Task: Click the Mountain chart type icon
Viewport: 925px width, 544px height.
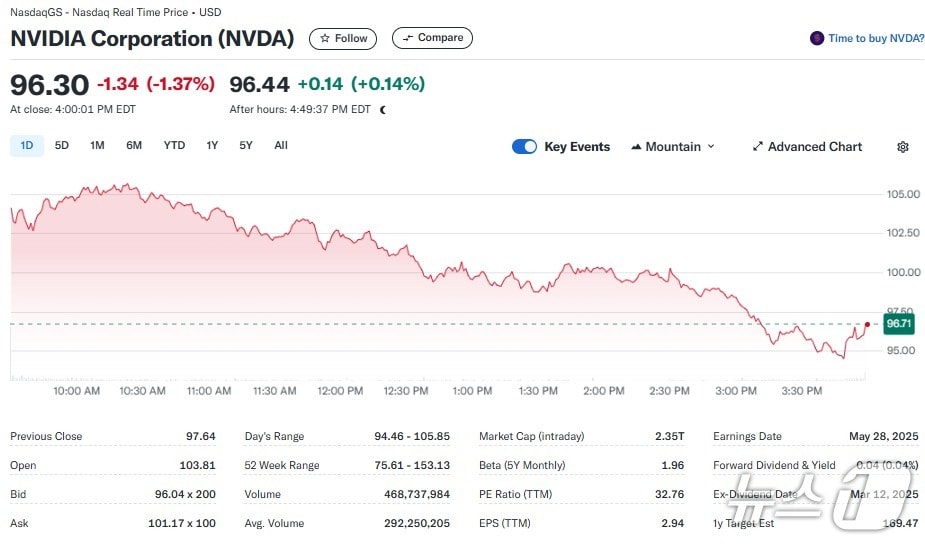Action: tap(636, 147)
